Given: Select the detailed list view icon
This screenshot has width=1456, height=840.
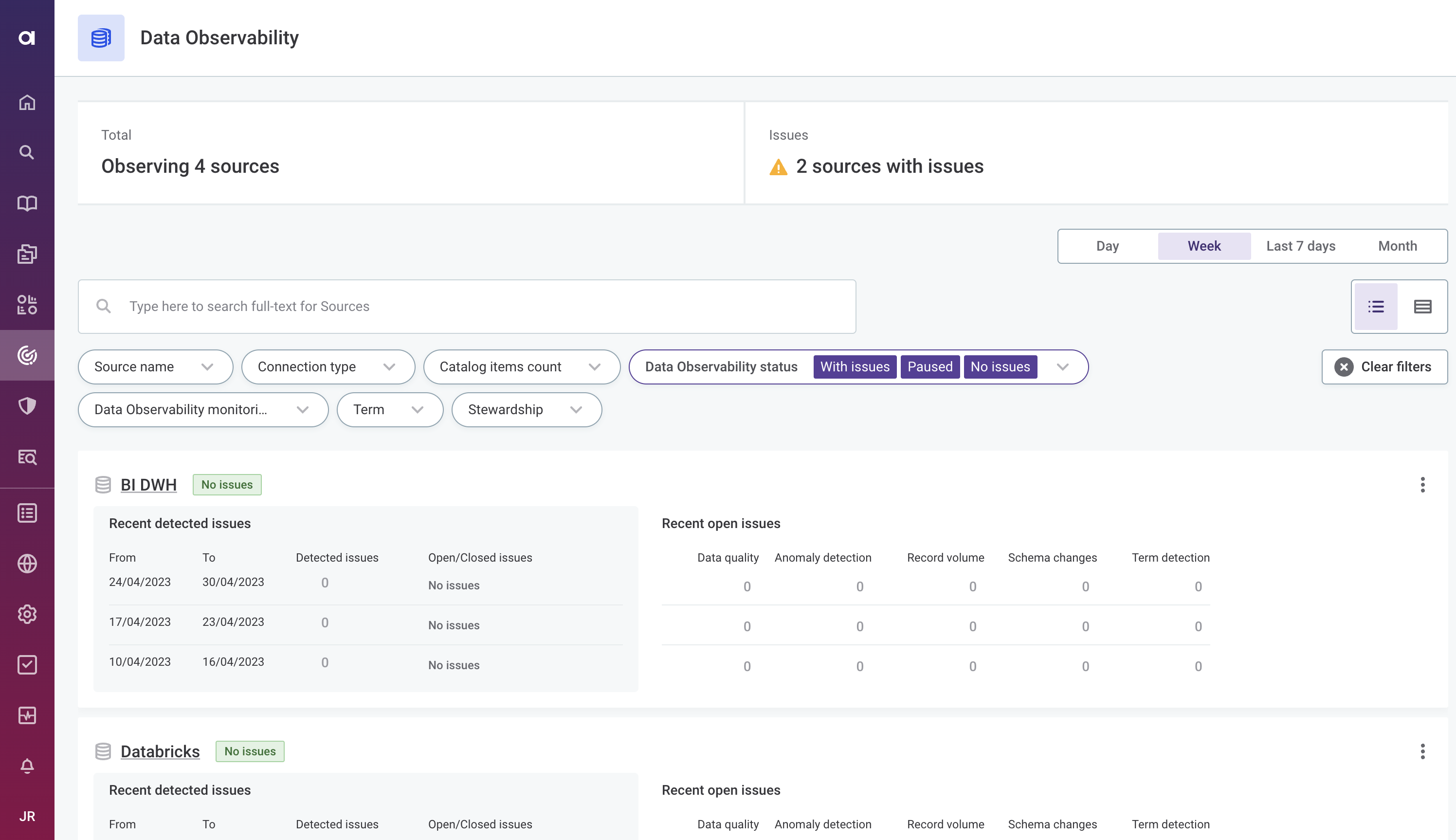Looking at the screenshot, I should click(x=1376, y=306).
